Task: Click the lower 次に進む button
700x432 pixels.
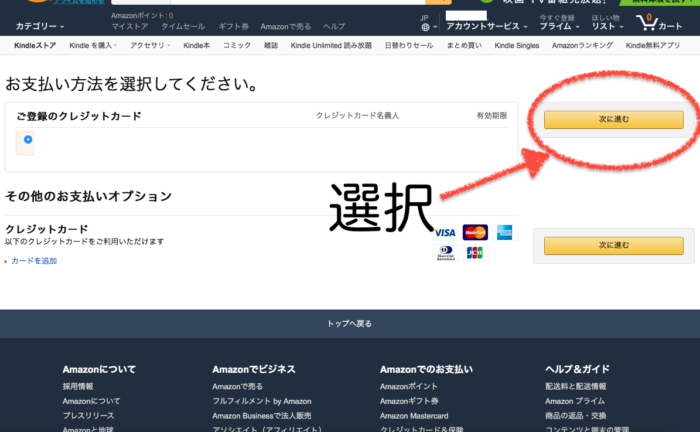Action: click(613, 245)
